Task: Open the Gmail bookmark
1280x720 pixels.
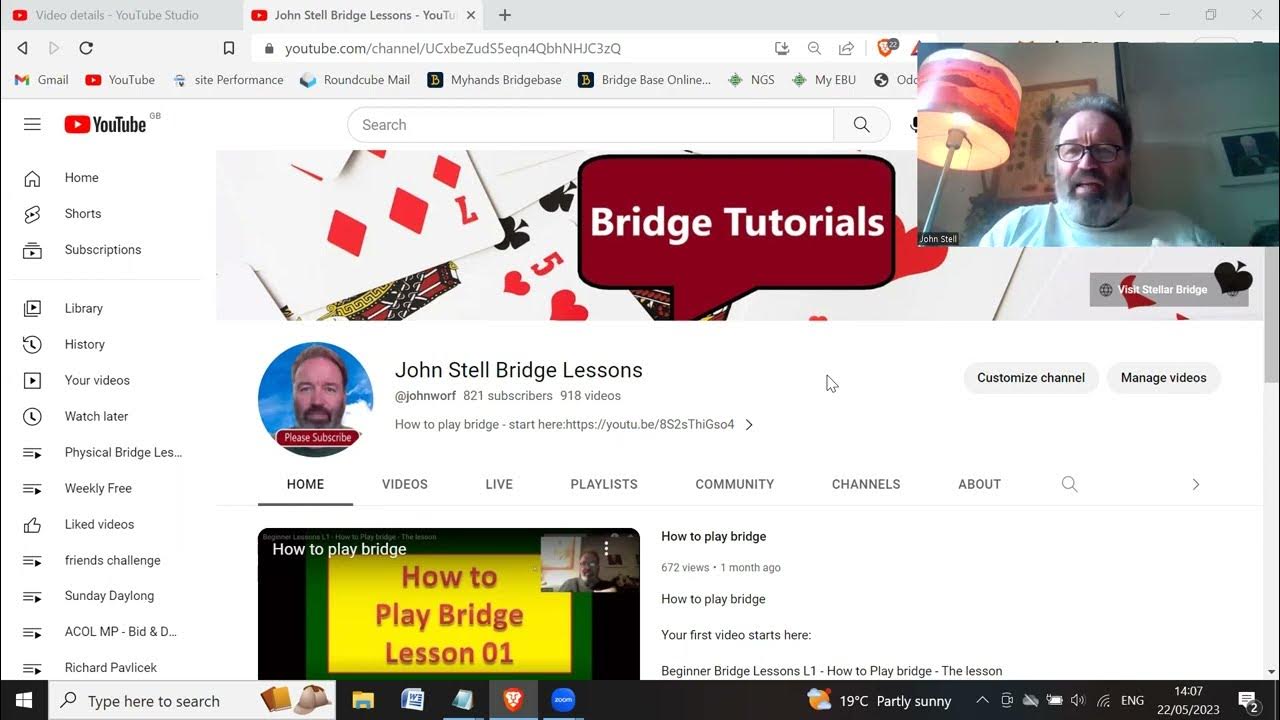Action: [42, 80]
